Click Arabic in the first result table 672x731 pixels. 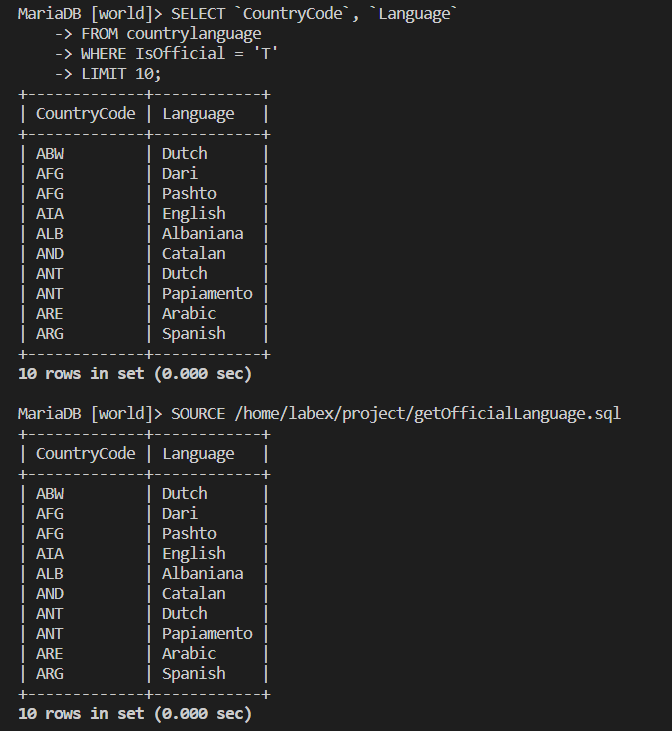pyautogui.click(x=189, y=314)
